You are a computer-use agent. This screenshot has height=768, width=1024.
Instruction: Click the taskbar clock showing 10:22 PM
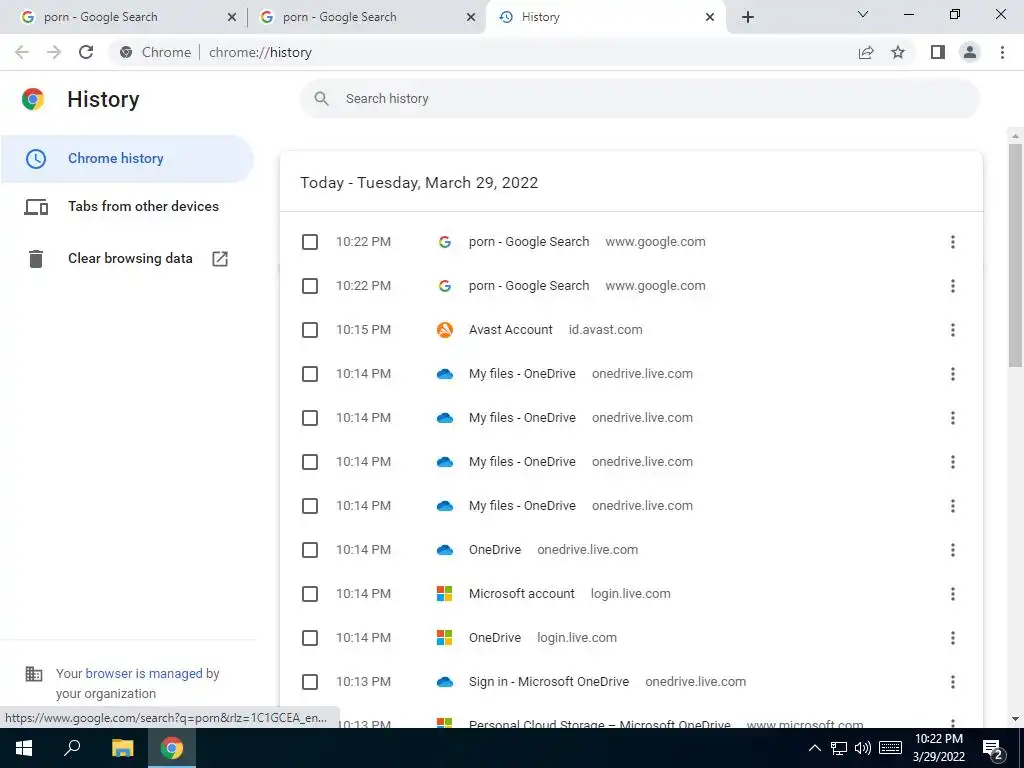pyautogui.click(x=938, y=748)
